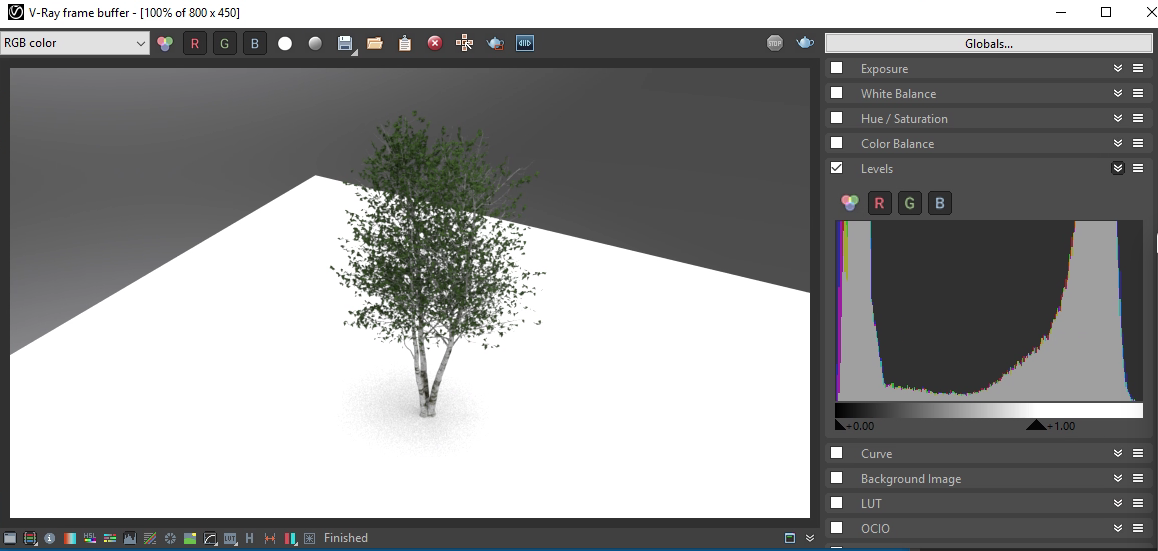Expand the Background Image rollout chevron
Image resolution: width=1158 pixels, height=551 pixels.
click(x=1118, y=479)
